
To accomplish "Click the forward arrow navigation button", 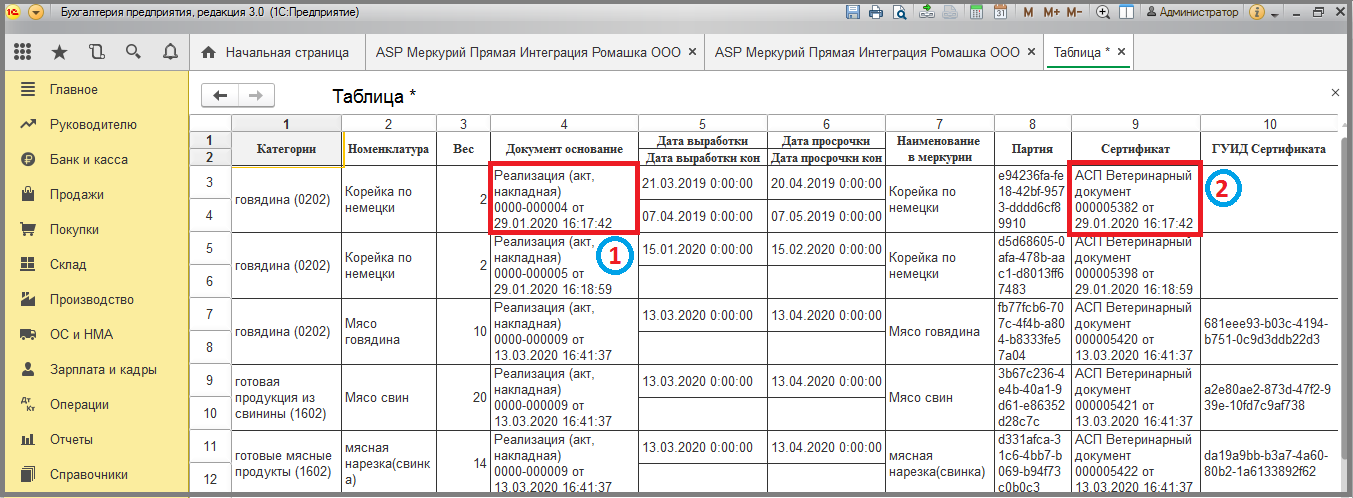I will coord(256,95).
